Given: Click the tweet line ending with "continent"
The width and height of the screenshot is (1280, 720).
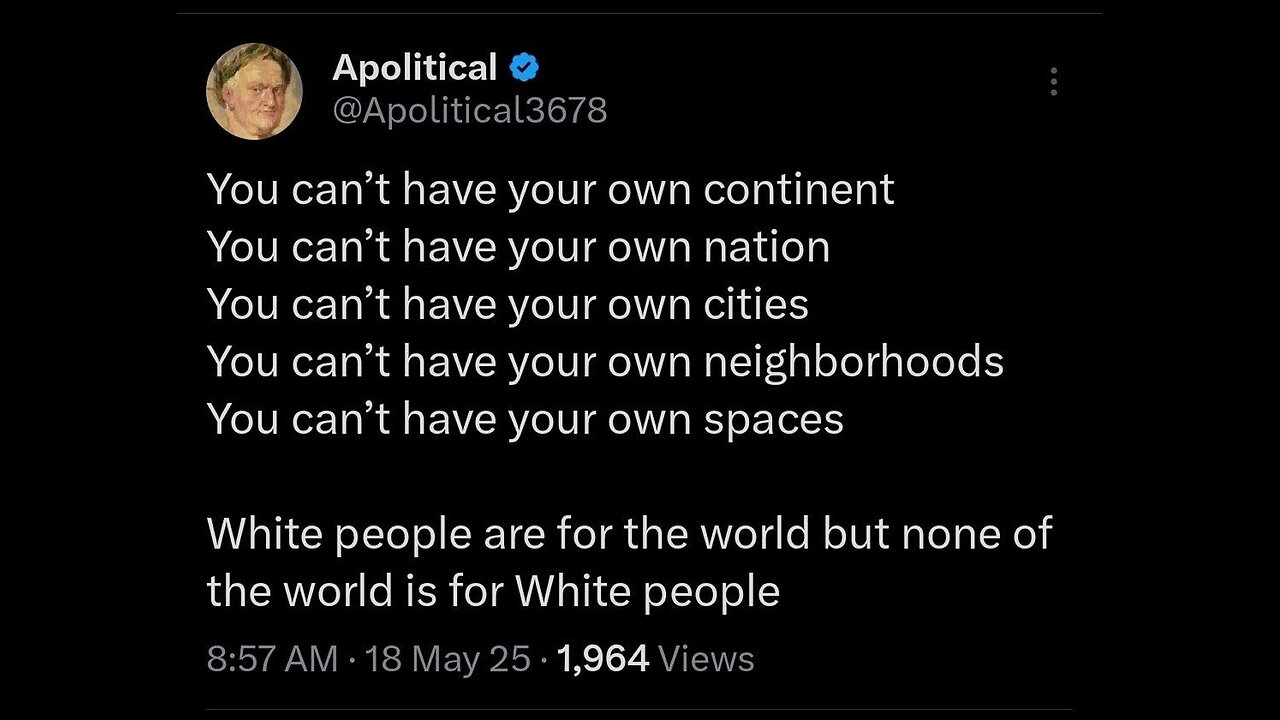Looking at the screenshot, I should [x=550, y=189].
